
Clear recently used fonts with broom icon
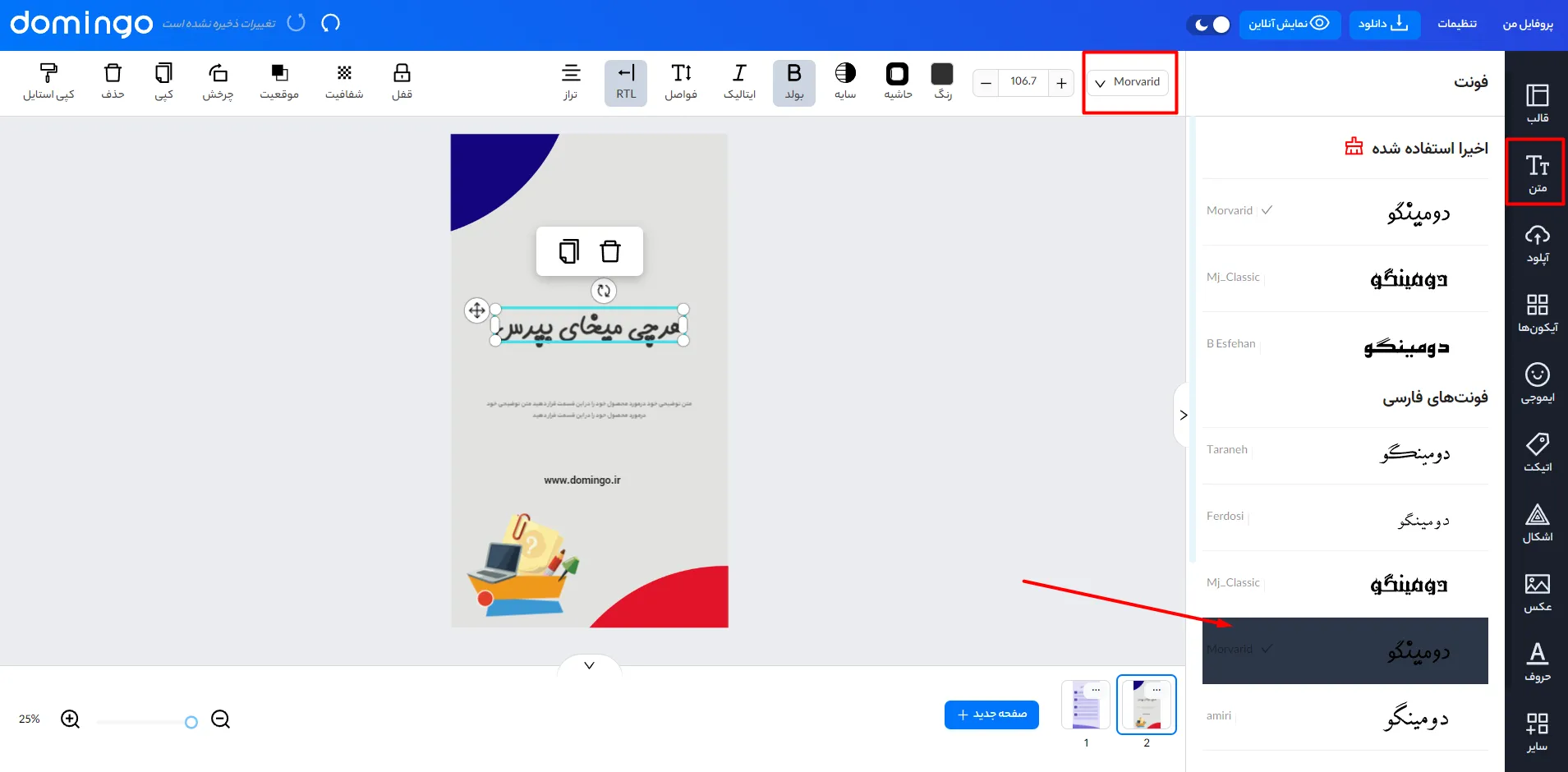(1354, 147)
